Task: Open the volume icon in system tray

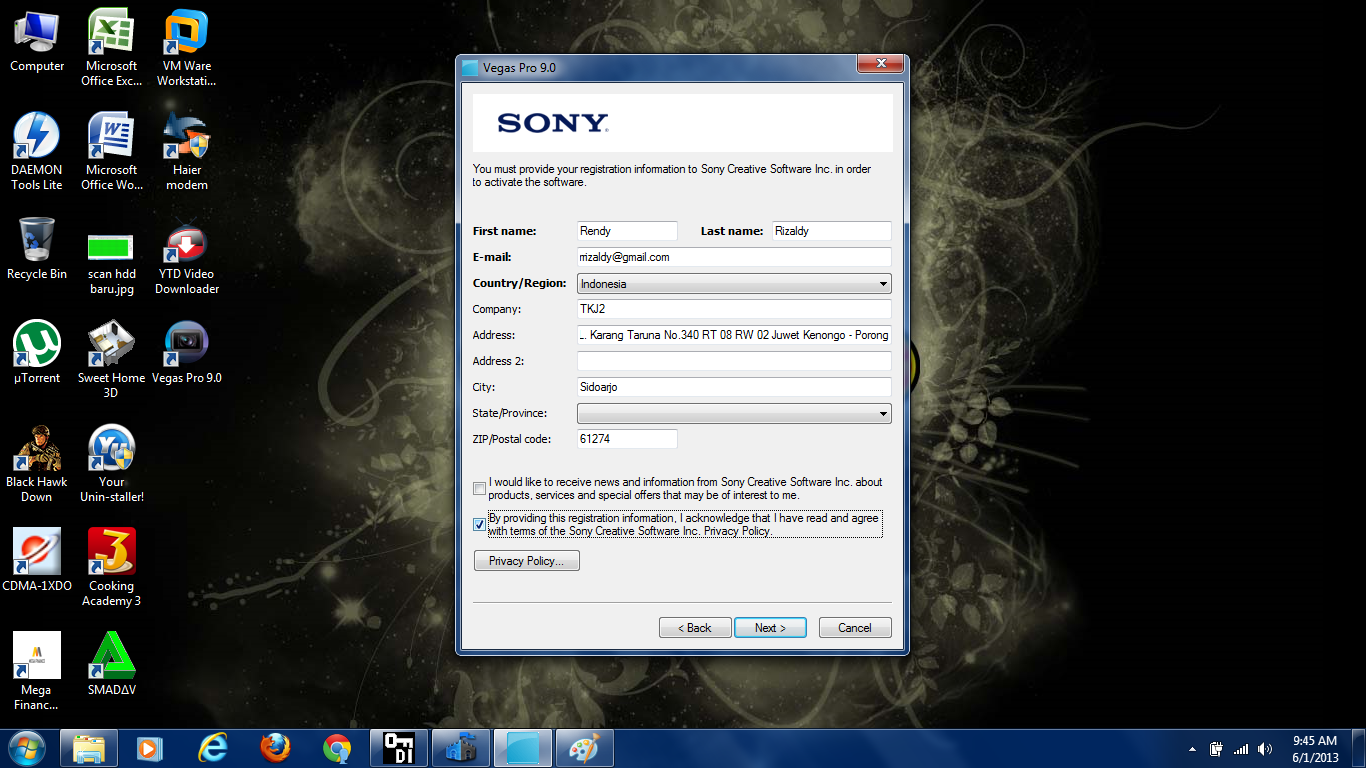Action: point(1266,749)
